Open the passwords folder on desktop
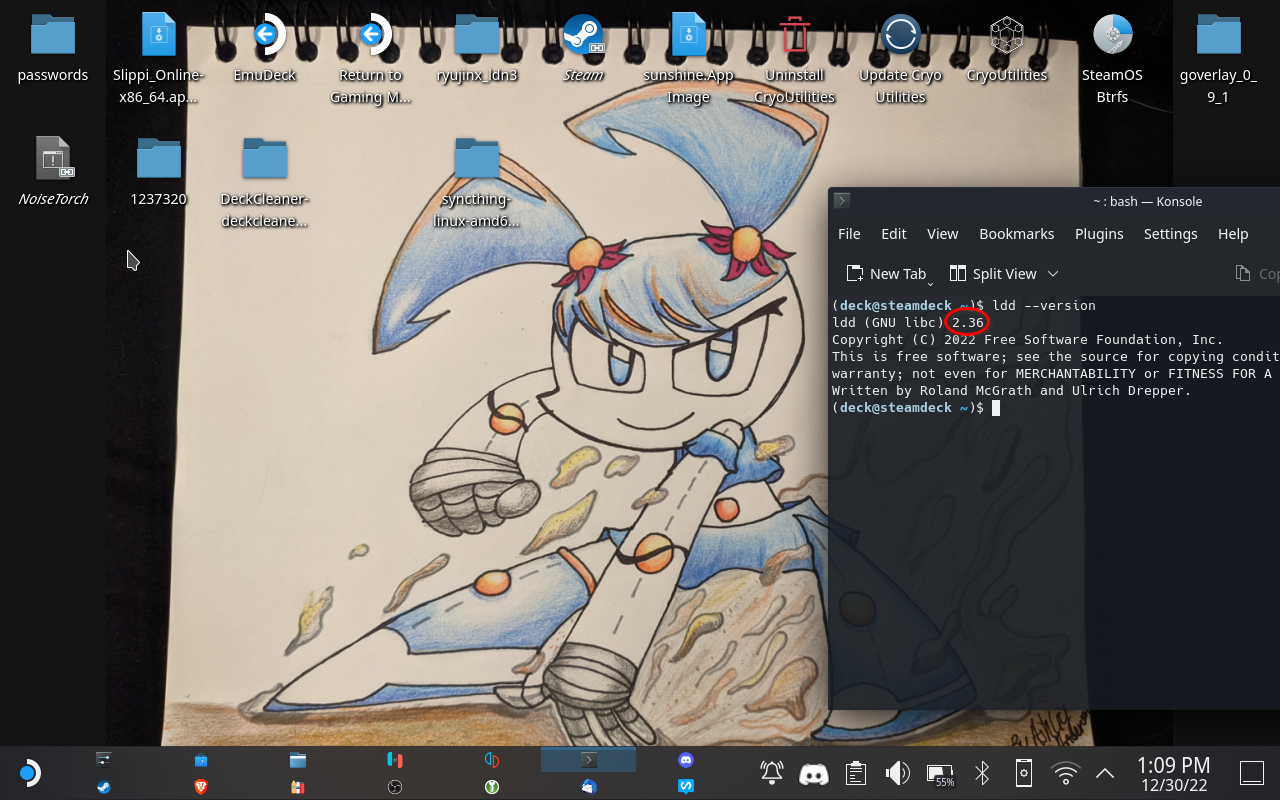This screenshot has width=1280, height=800. tap(53, 49)
